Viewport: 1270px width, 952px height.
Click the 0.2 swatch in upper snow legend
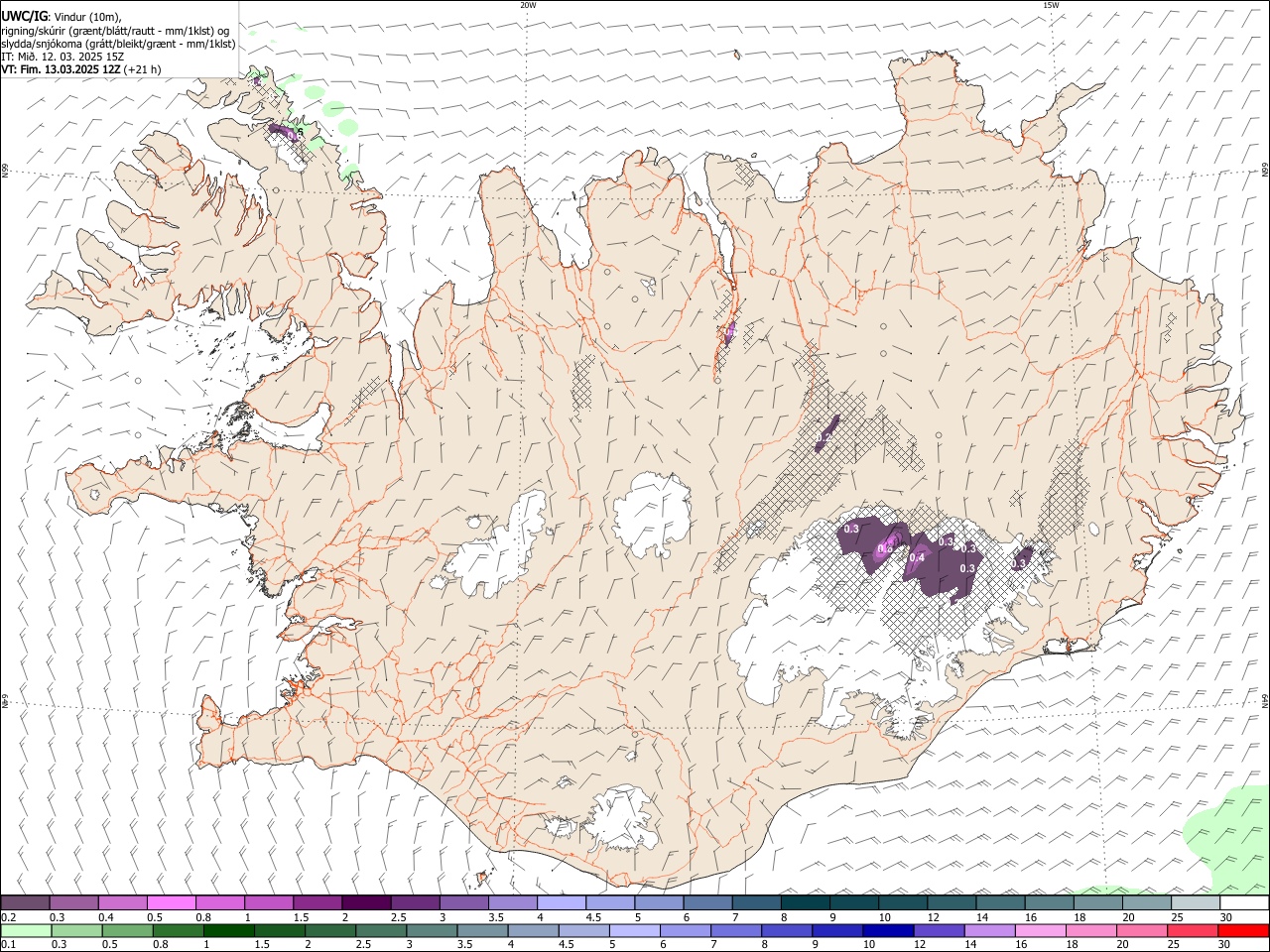tap(26, 902)
